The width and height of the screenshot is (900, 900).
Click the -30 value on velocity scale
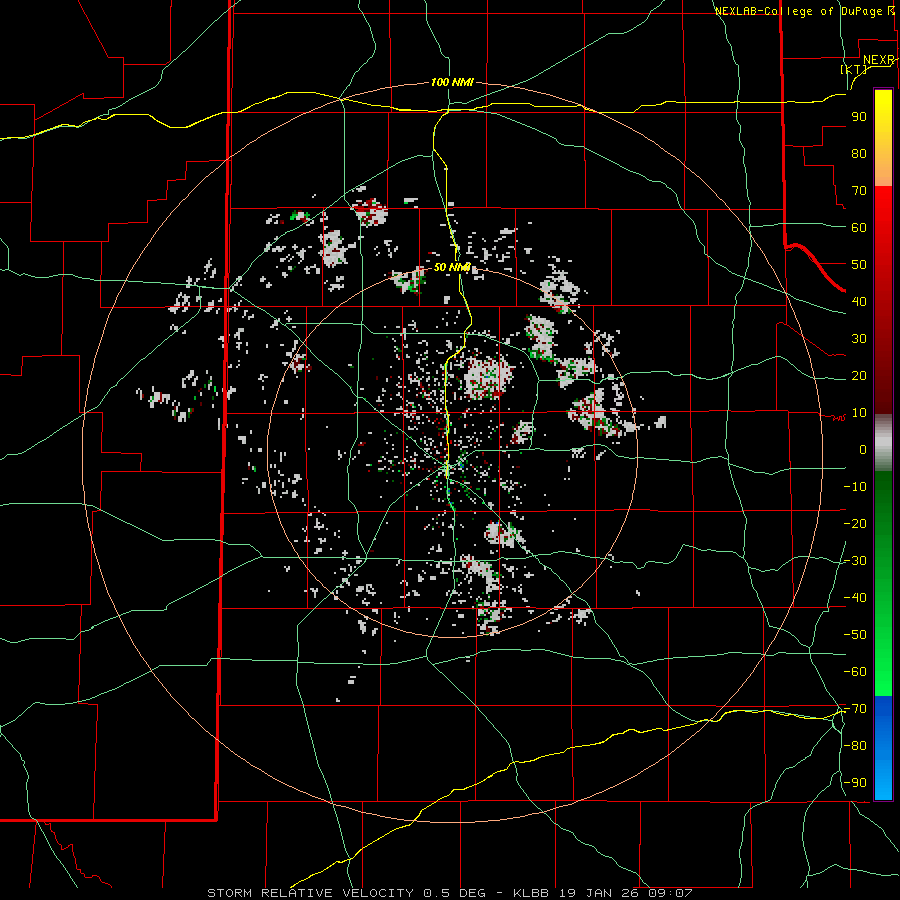[855, 561]
